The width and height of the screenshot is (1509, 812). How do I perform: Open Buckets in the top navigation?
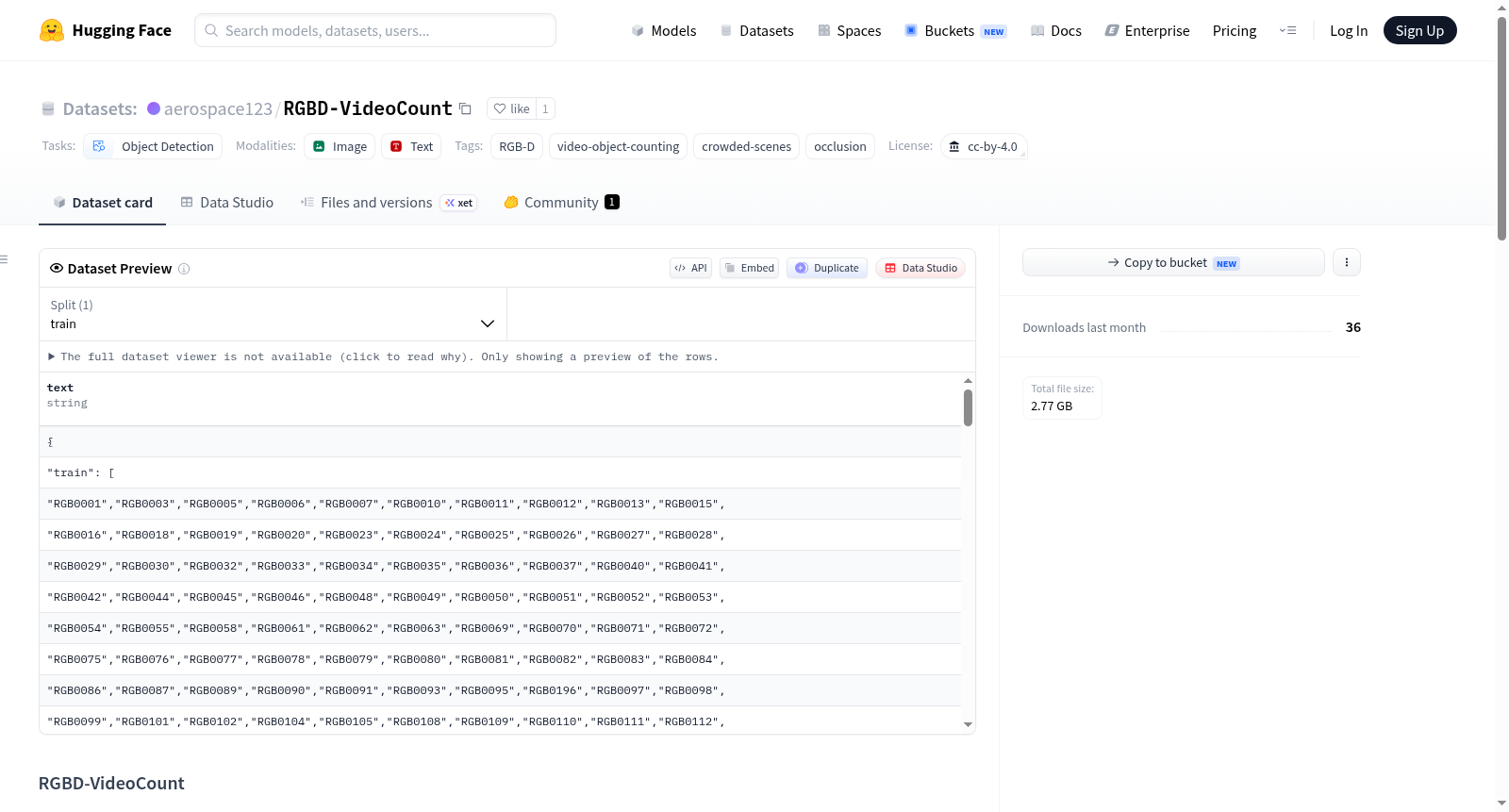click(955, 30)
